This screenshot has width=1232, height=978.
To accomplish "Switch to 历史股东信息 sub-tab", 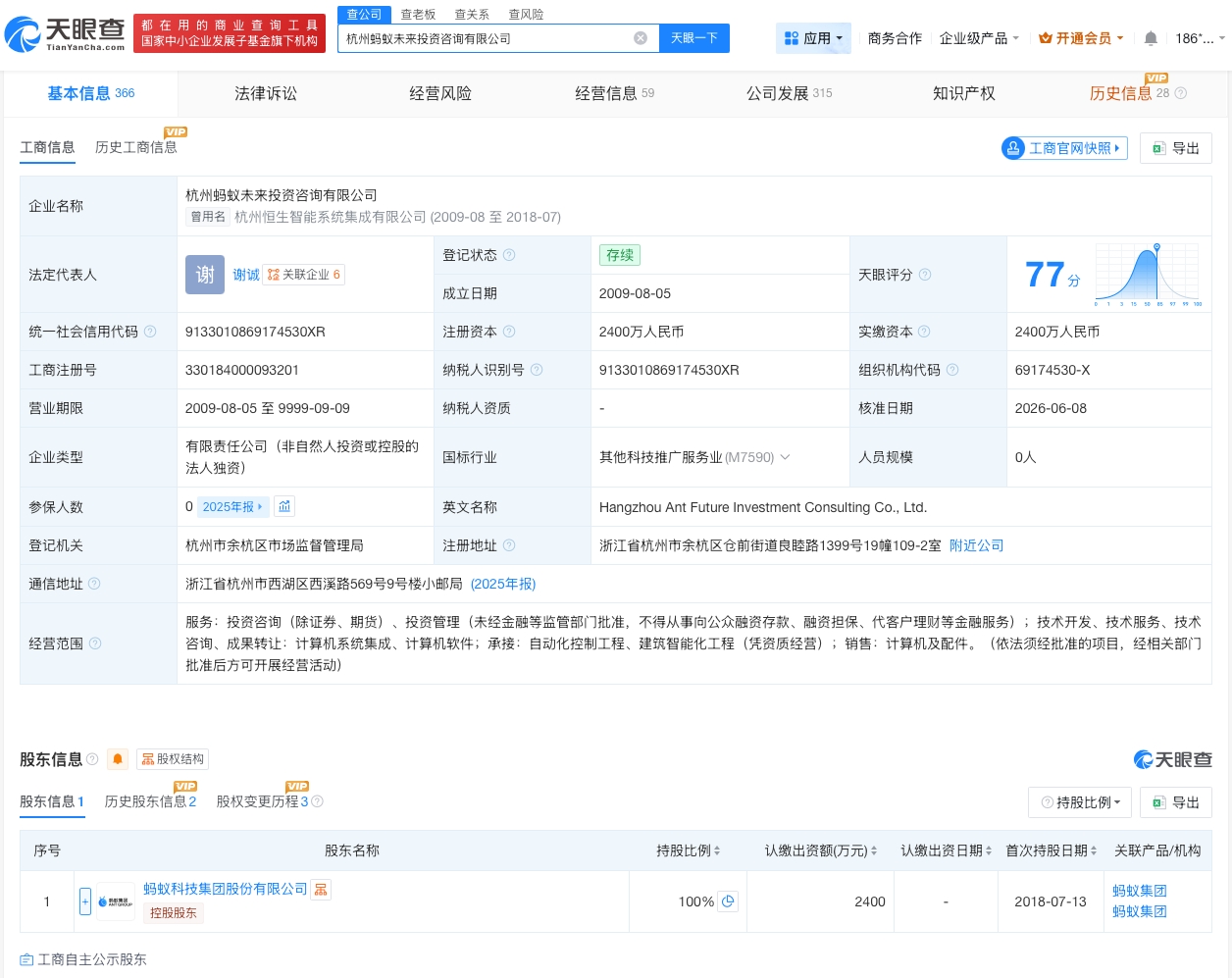I will tap(151, 801).
